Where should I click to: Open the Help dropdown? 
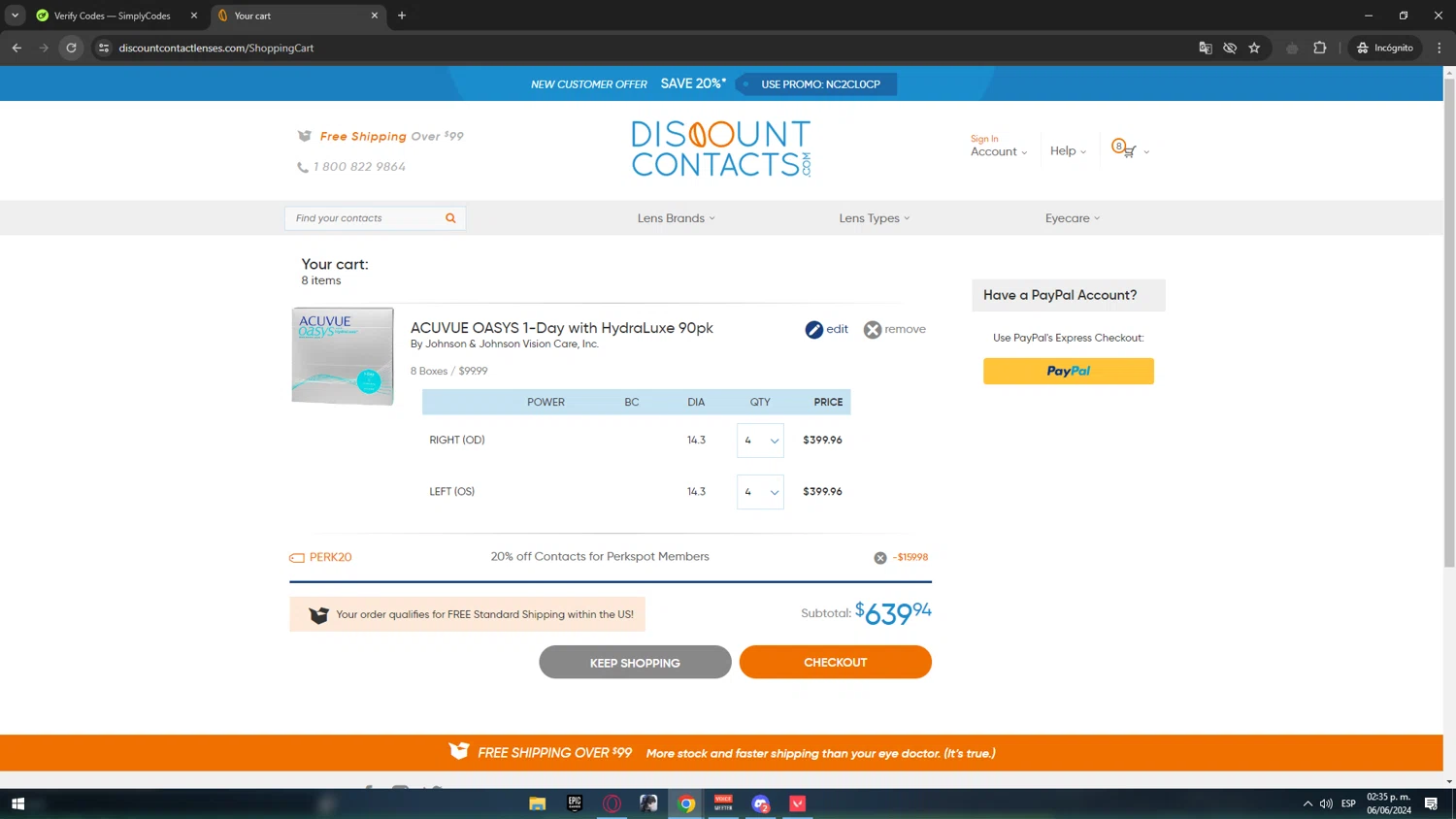(1068, 151)
